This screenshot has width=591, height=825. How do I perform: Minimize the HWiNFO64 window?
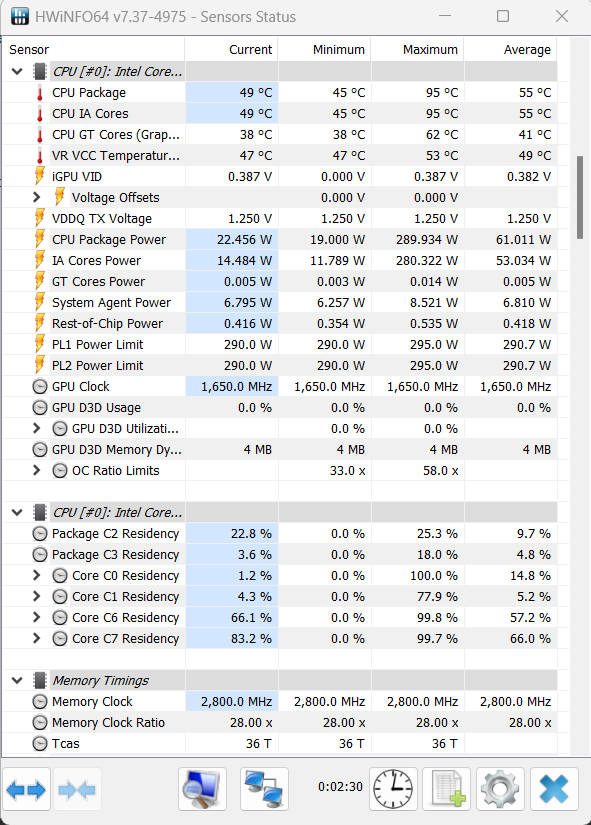[445, 16]
